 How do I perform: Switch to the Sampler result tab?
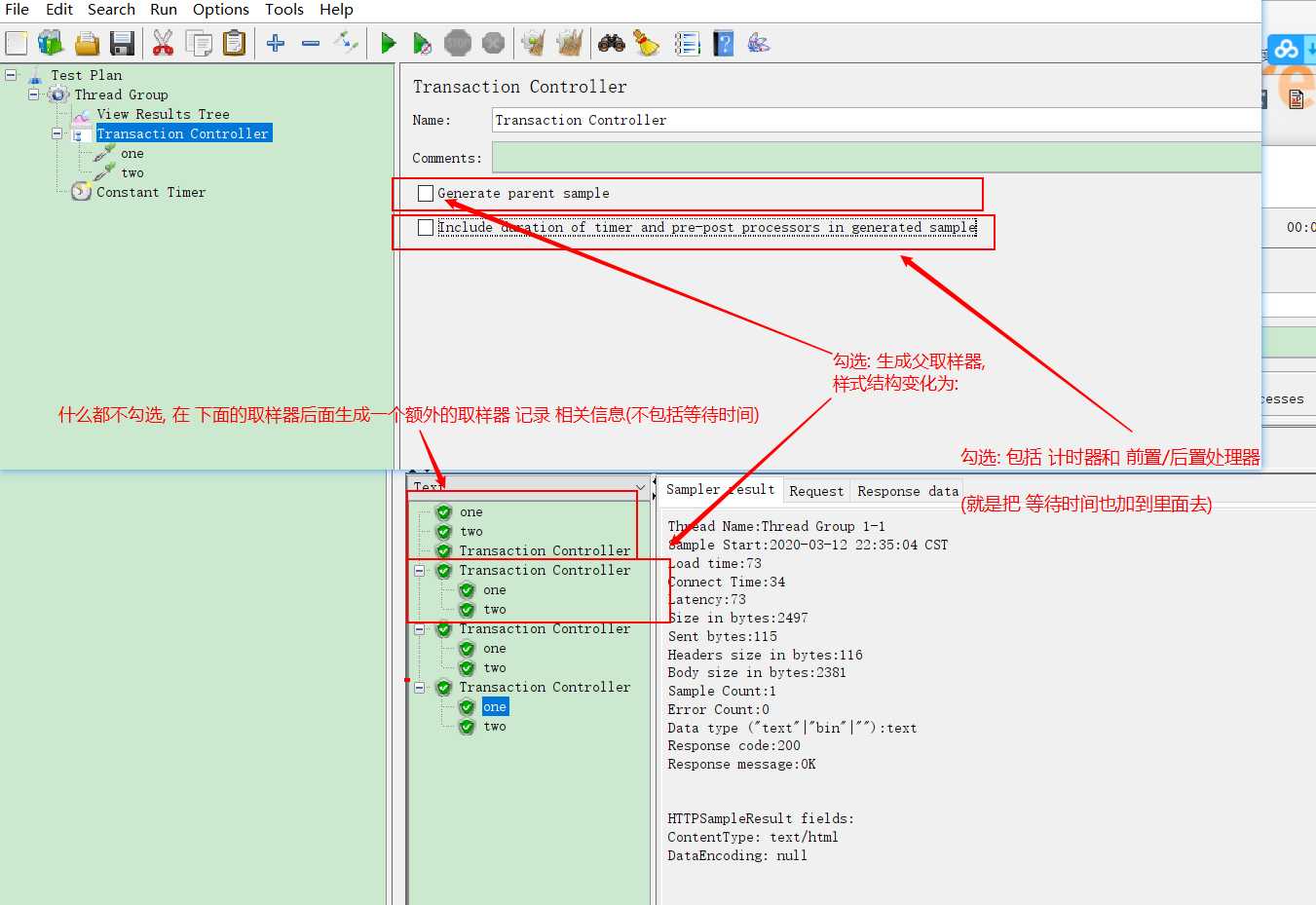721,490
